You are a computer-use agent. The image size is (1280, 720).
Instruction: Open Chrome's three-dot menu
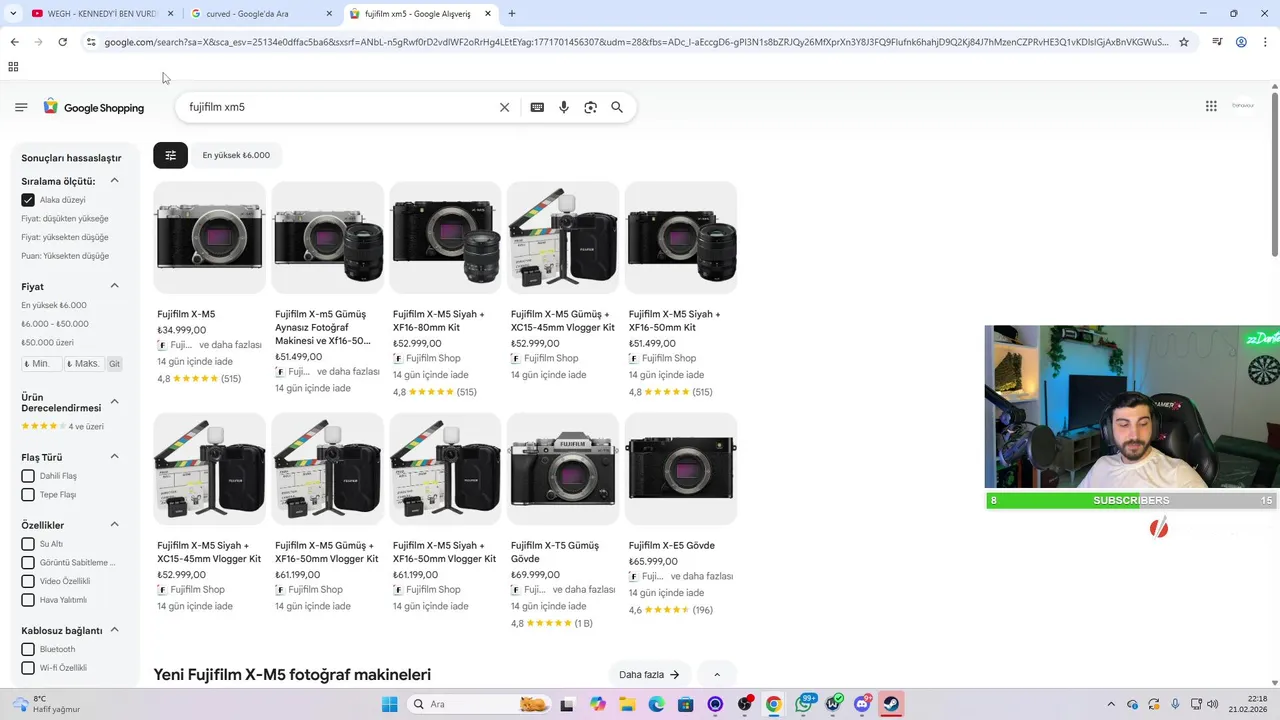[x=1265, y=42]
